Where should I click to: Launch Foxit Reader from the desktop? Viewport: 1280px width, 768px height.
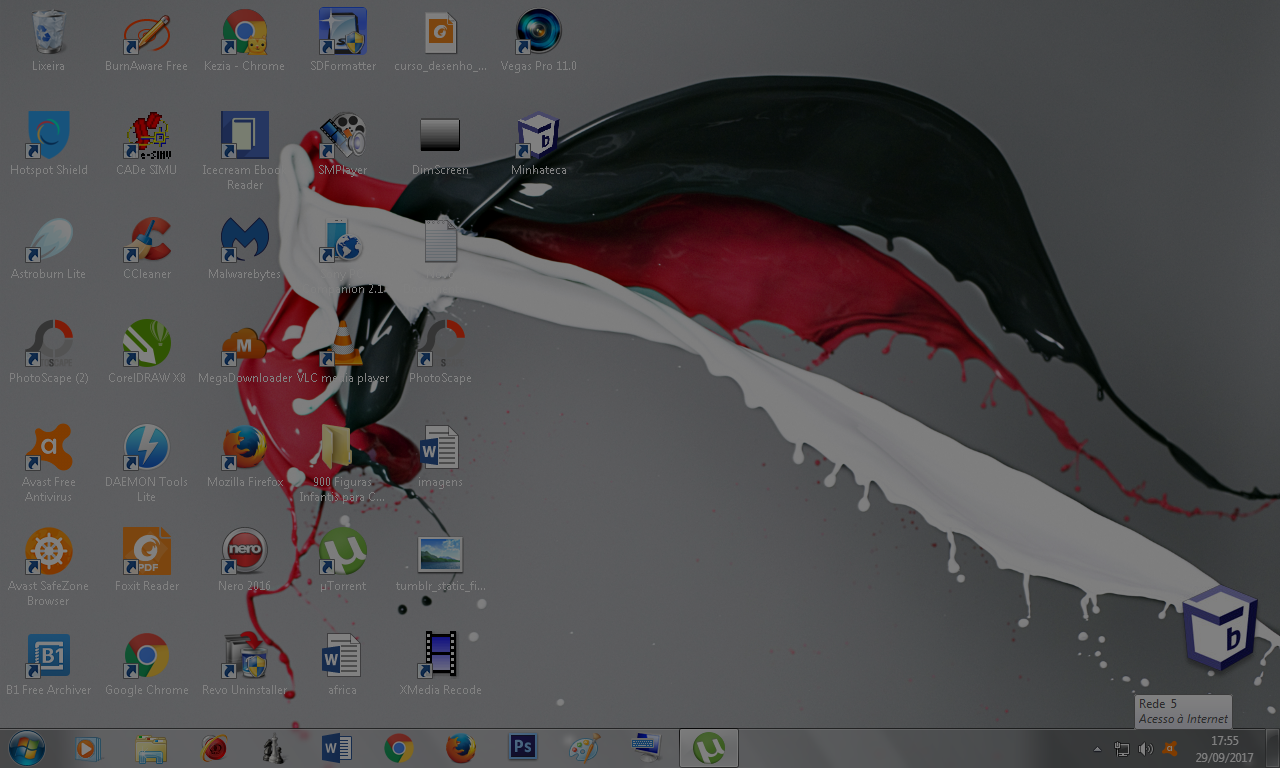coord(146,560)
